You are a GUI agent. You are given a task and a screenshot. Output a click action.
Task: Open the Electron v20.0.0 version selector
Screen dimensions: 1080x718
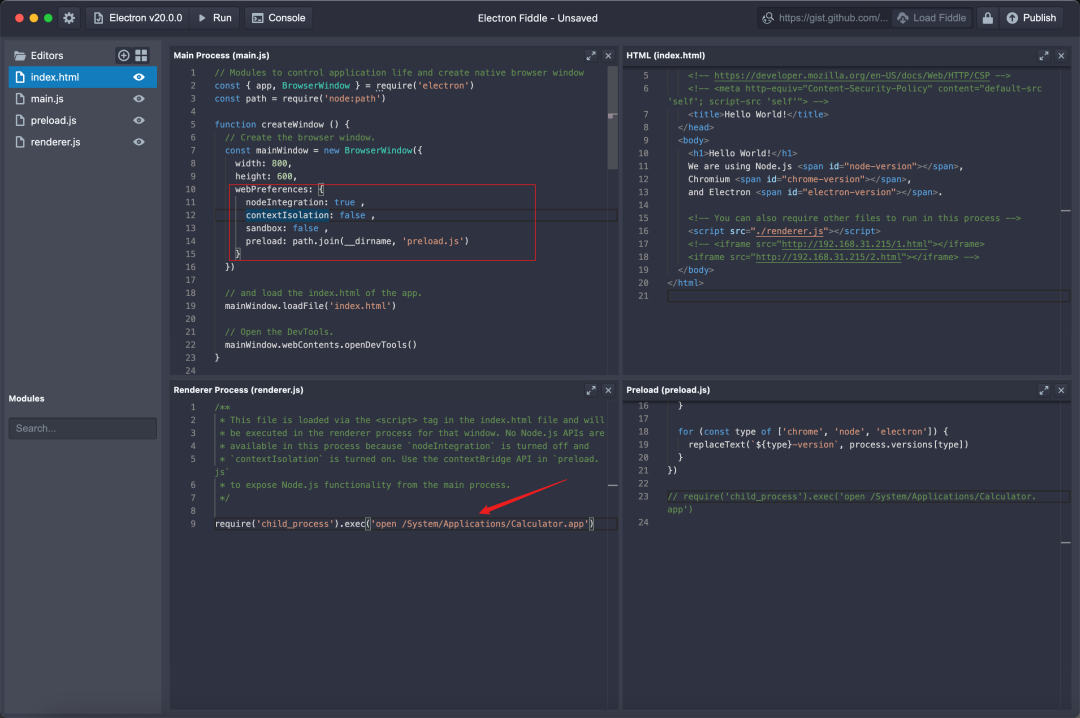pyautogui.click(x=138, y=18)
